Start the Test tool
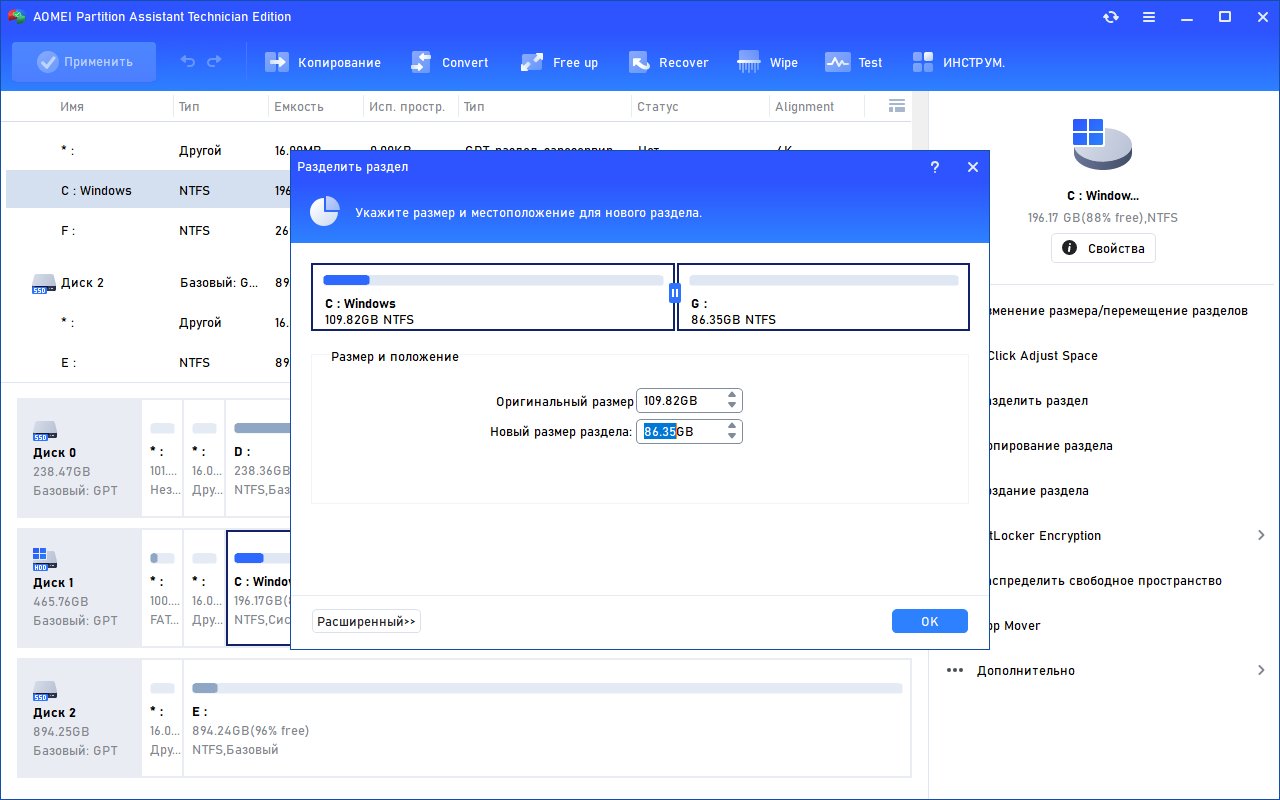This screenshot has height=800, width=1280. [x=853, y=62]
